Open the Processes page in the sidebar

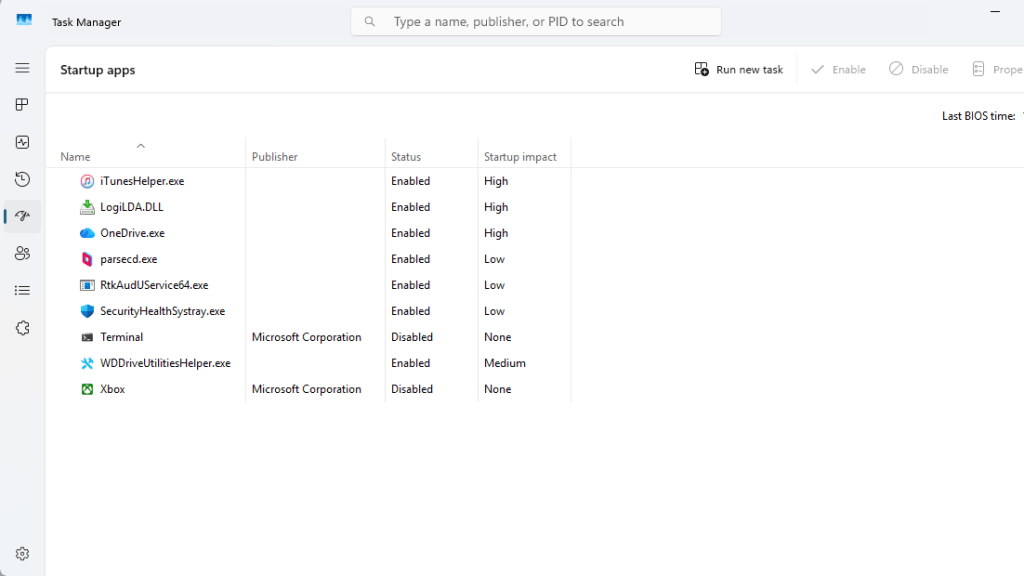click(x=22, y=104)
